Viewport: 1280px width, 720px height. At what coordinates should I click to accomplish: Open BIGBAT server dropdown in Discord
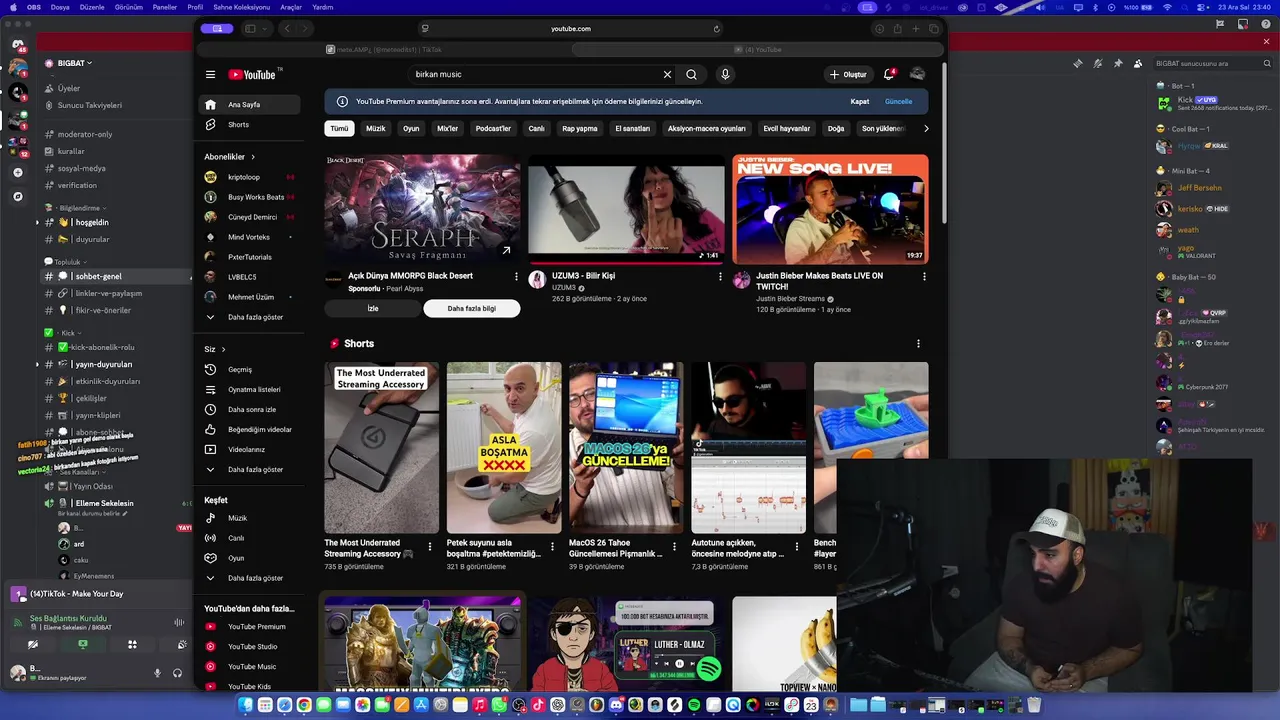click(x=75, y=63)
